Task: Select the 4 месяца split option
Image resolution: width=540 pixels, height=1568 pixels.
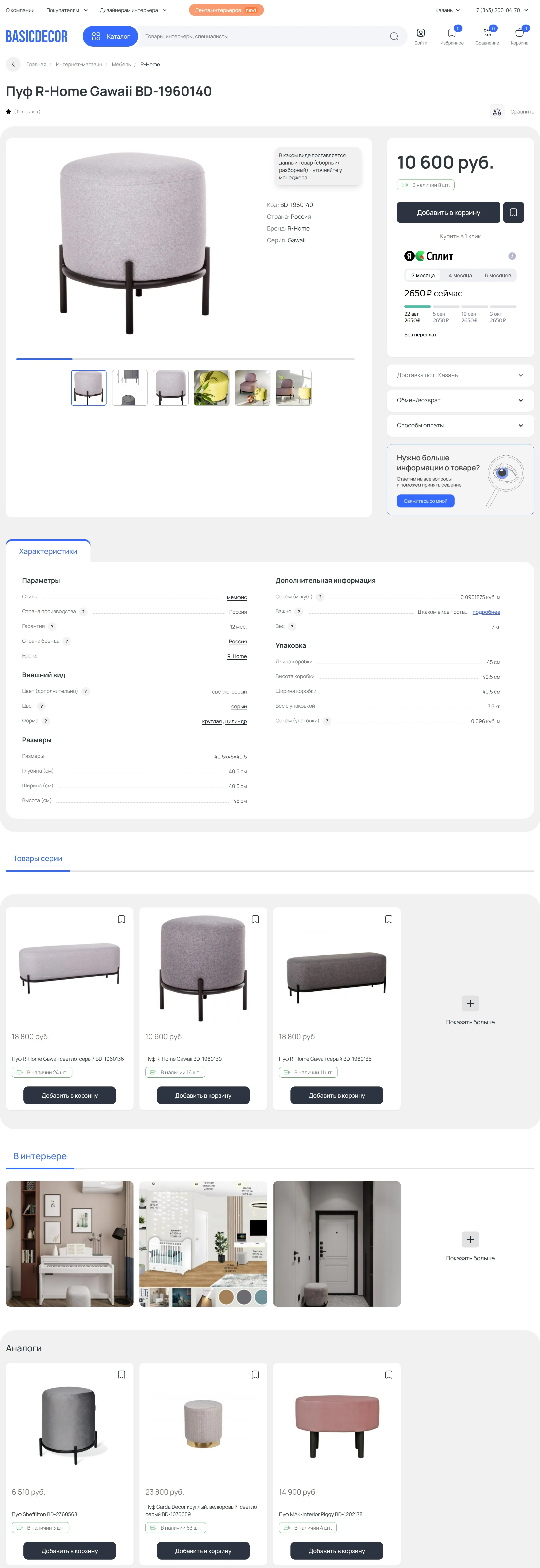Action: [460, 276]
